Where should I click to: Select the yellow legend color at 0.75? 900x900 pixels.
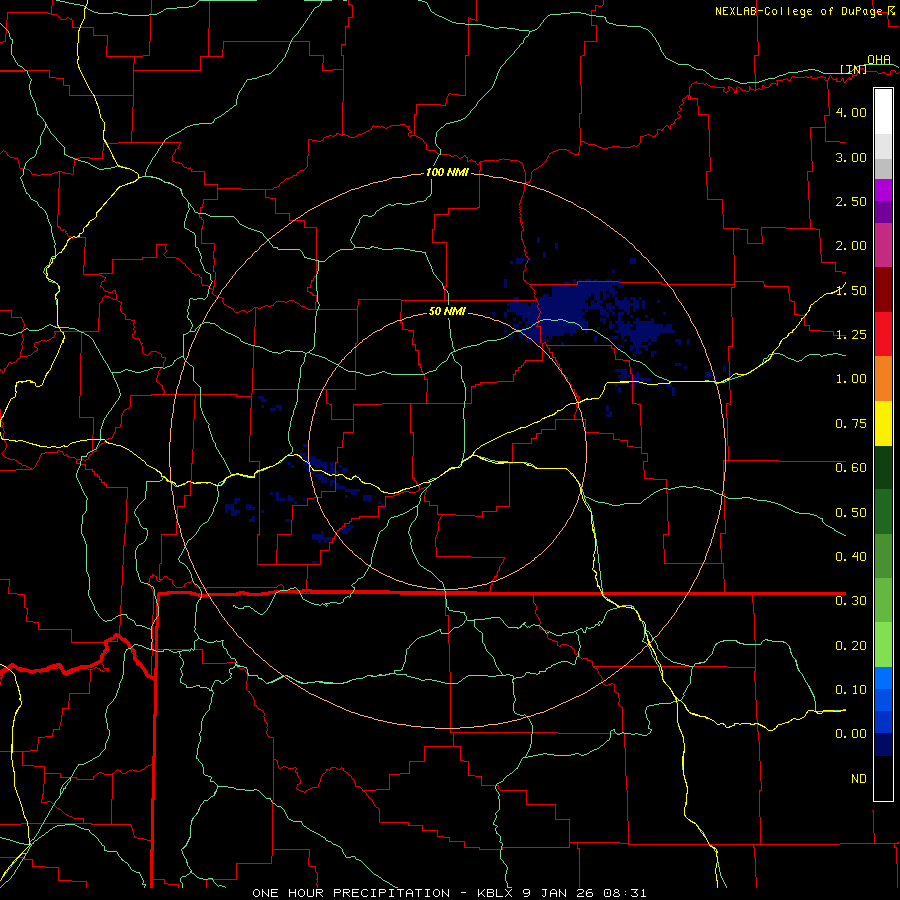click(883, 423)
